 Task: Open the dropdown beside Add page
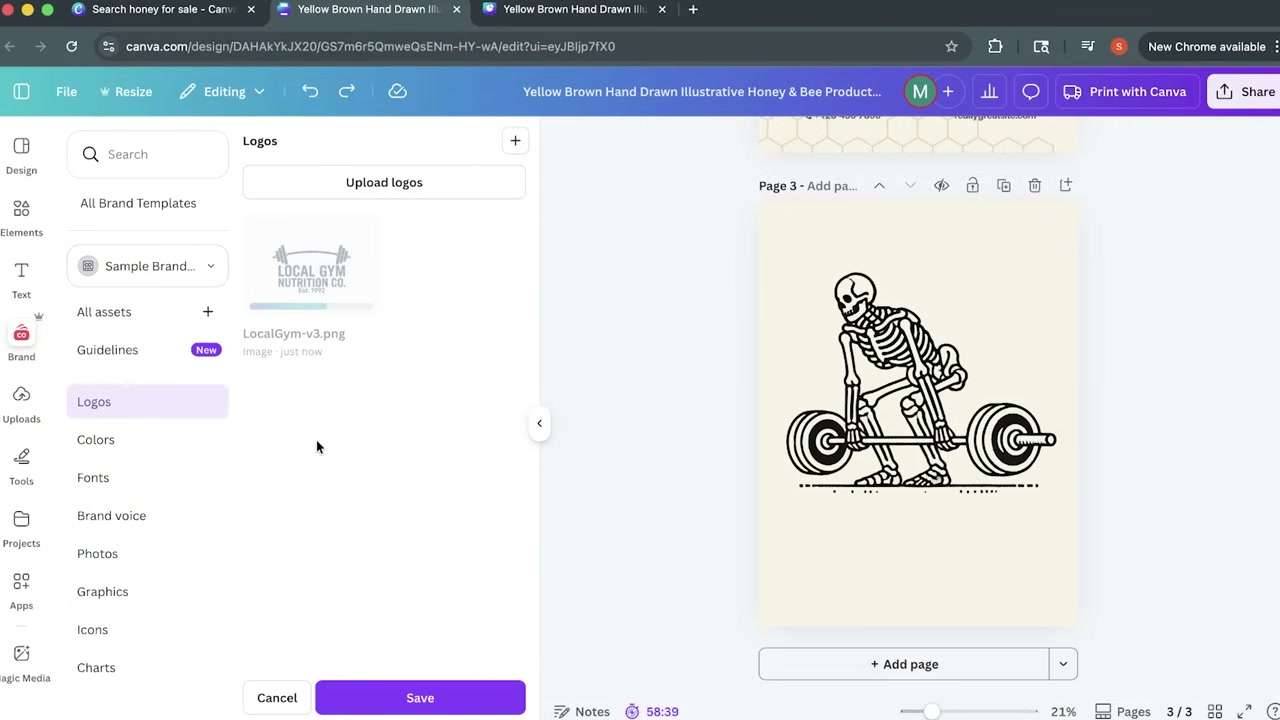(1063, 664)
